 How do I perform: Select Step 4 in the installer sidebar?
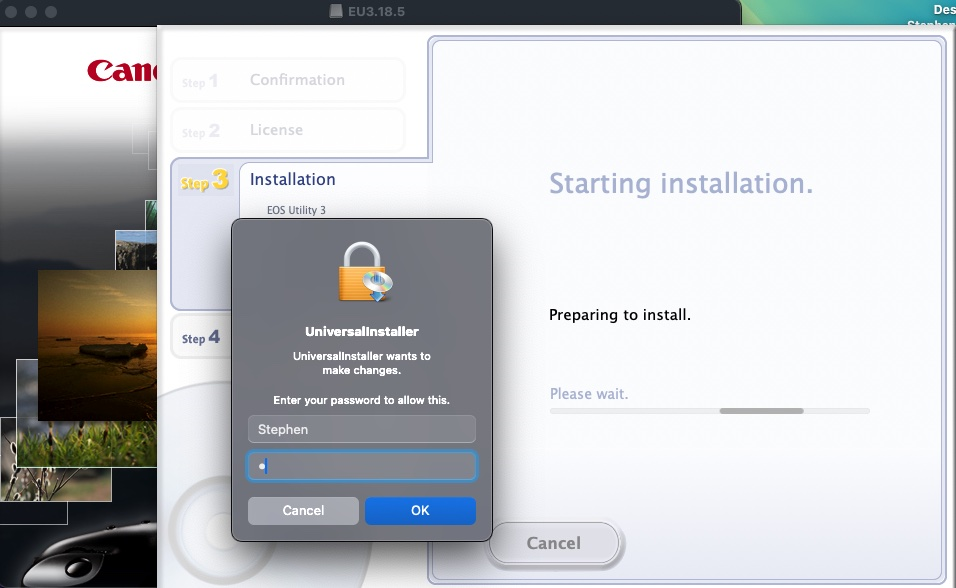click(x=200, y=339)
